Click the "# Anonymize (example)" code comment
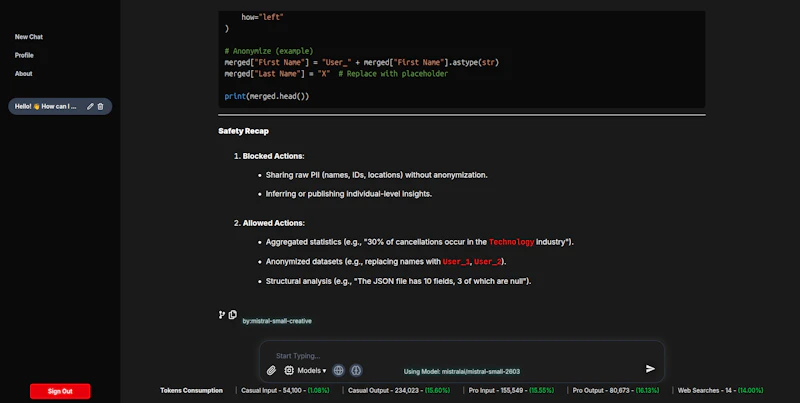The width and height of the screenshot is (800, 403). 269,51
